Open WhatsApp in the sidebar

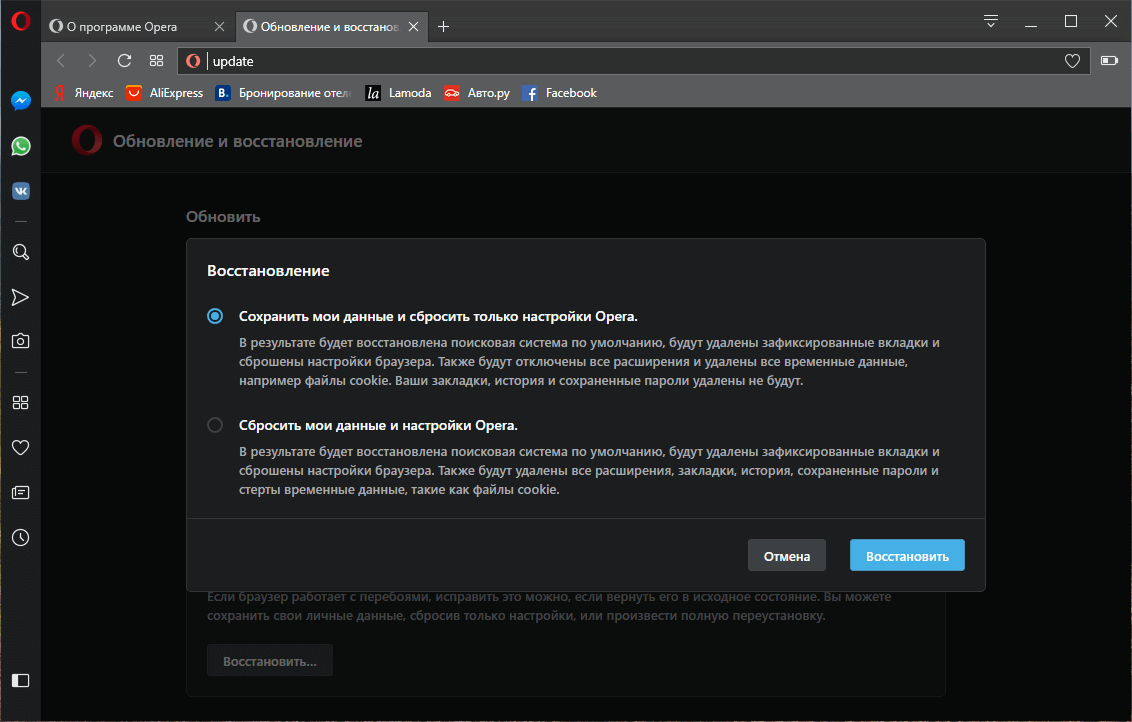(x=21, y=146)
